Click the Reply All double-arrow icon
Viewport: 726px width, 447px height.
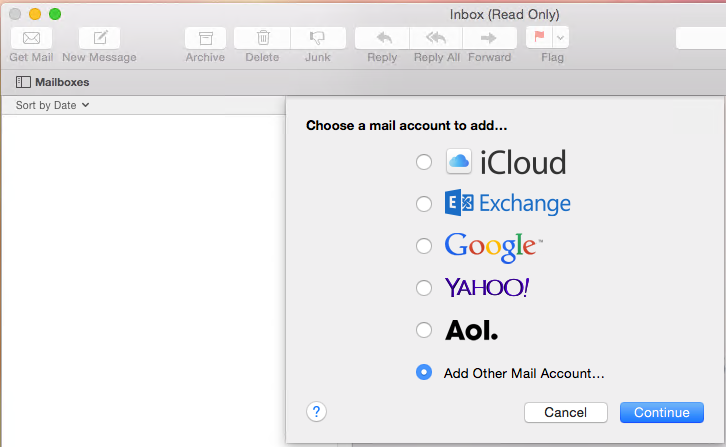436,38
